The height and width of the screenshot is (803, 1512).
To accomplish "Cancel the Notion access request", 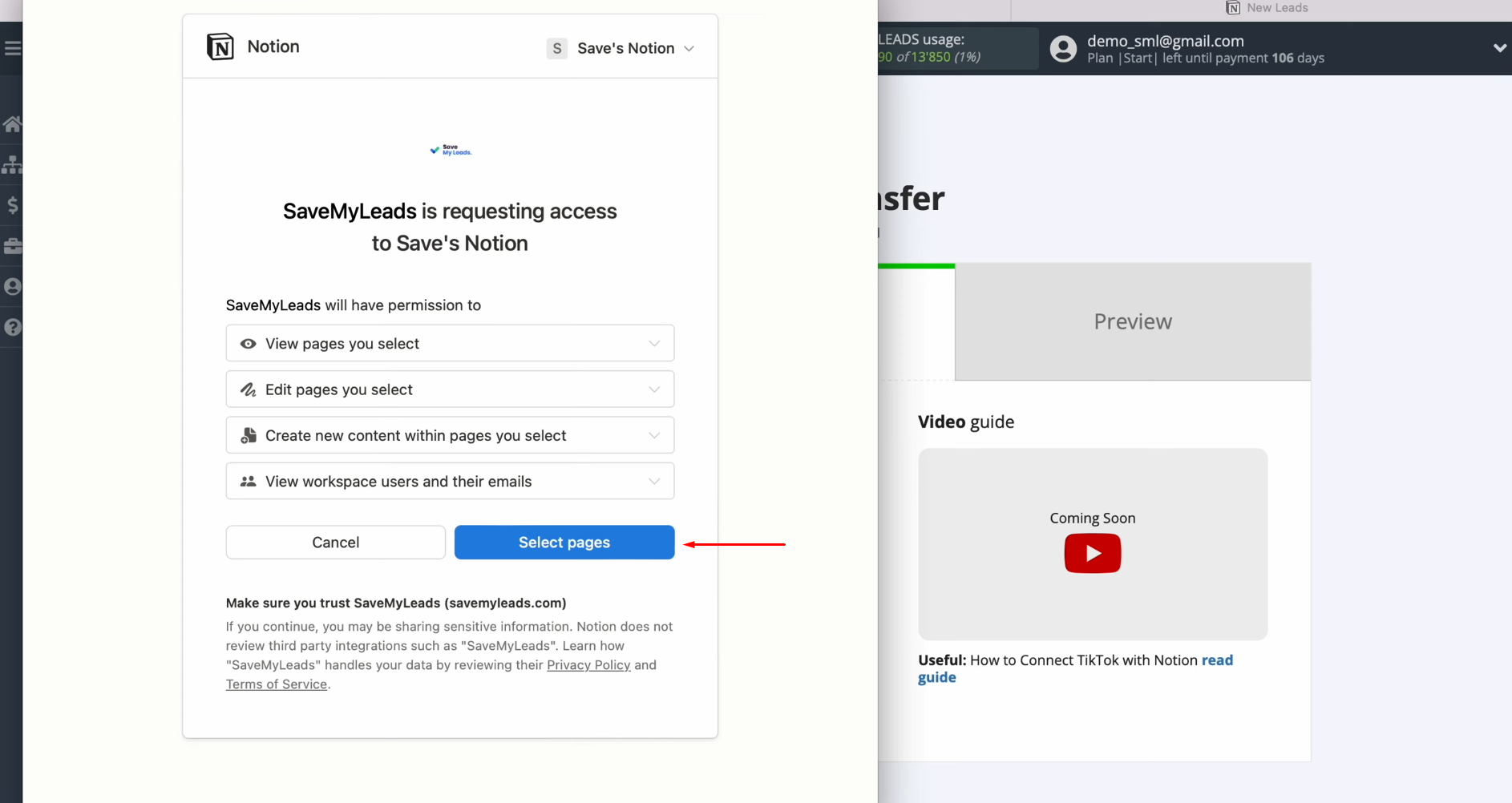I will click(x=336, y=543).
